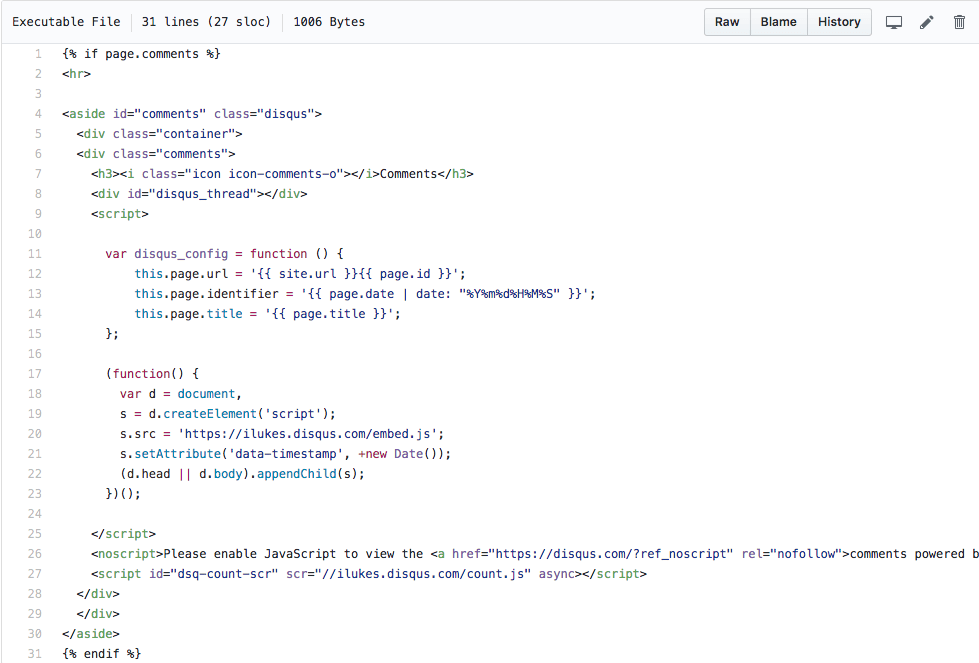The image size is (979, 663).
Task: View the file History
Action: [x=839, y=22]
